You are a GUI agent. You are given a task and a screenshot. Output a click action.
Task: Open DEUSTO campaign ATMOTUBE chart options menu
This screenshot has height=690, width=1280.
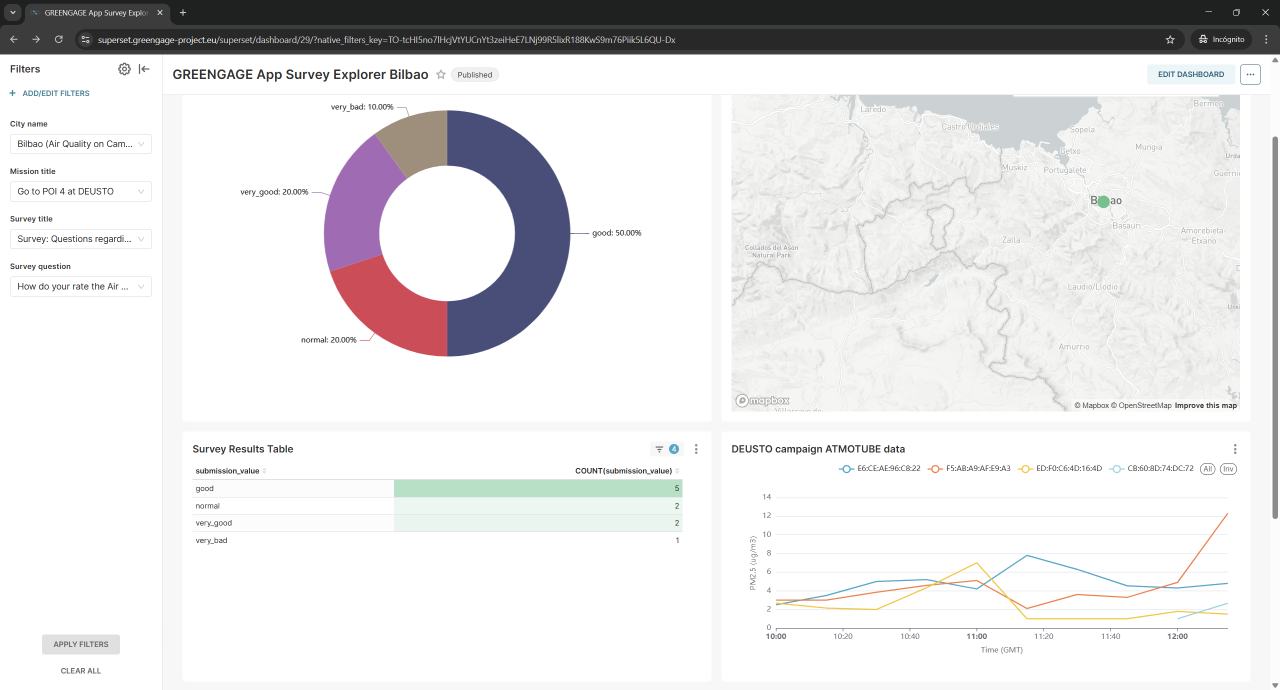pos(1235,449)
